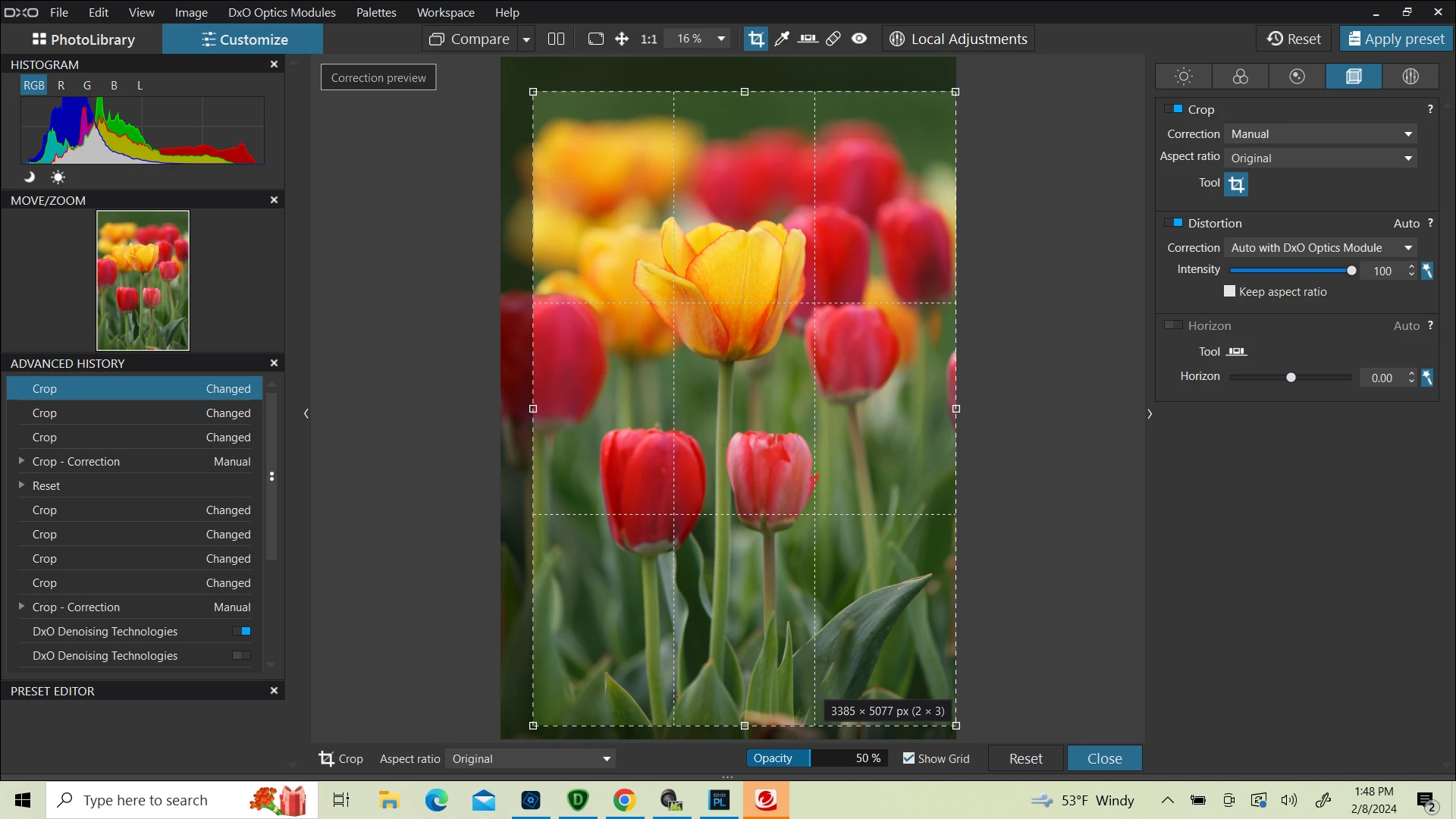The height and width of the screenshot is (819, 1456).
Task: Select the white balance eyedropper tool
Action: [782, 39]
